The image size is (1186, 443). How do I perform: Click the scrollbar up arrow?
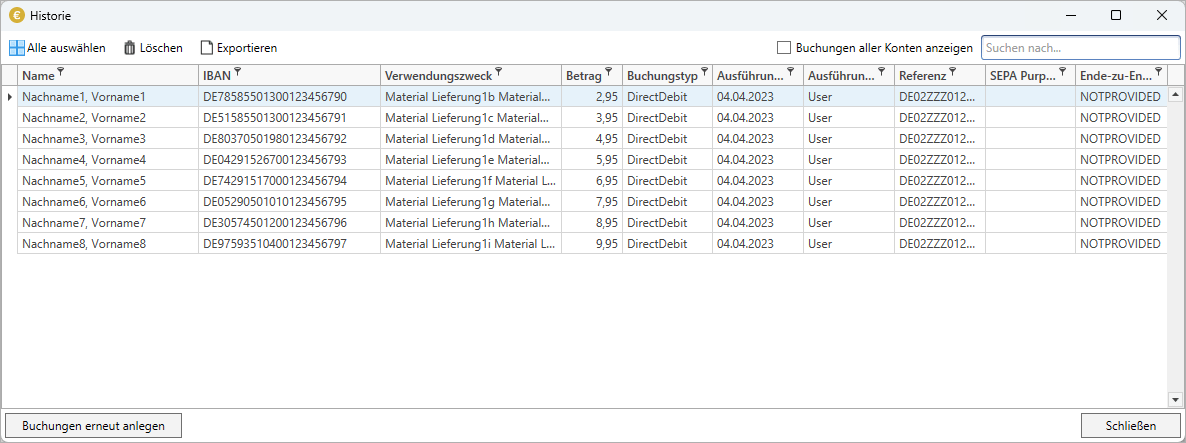(x=1175, y=94)
